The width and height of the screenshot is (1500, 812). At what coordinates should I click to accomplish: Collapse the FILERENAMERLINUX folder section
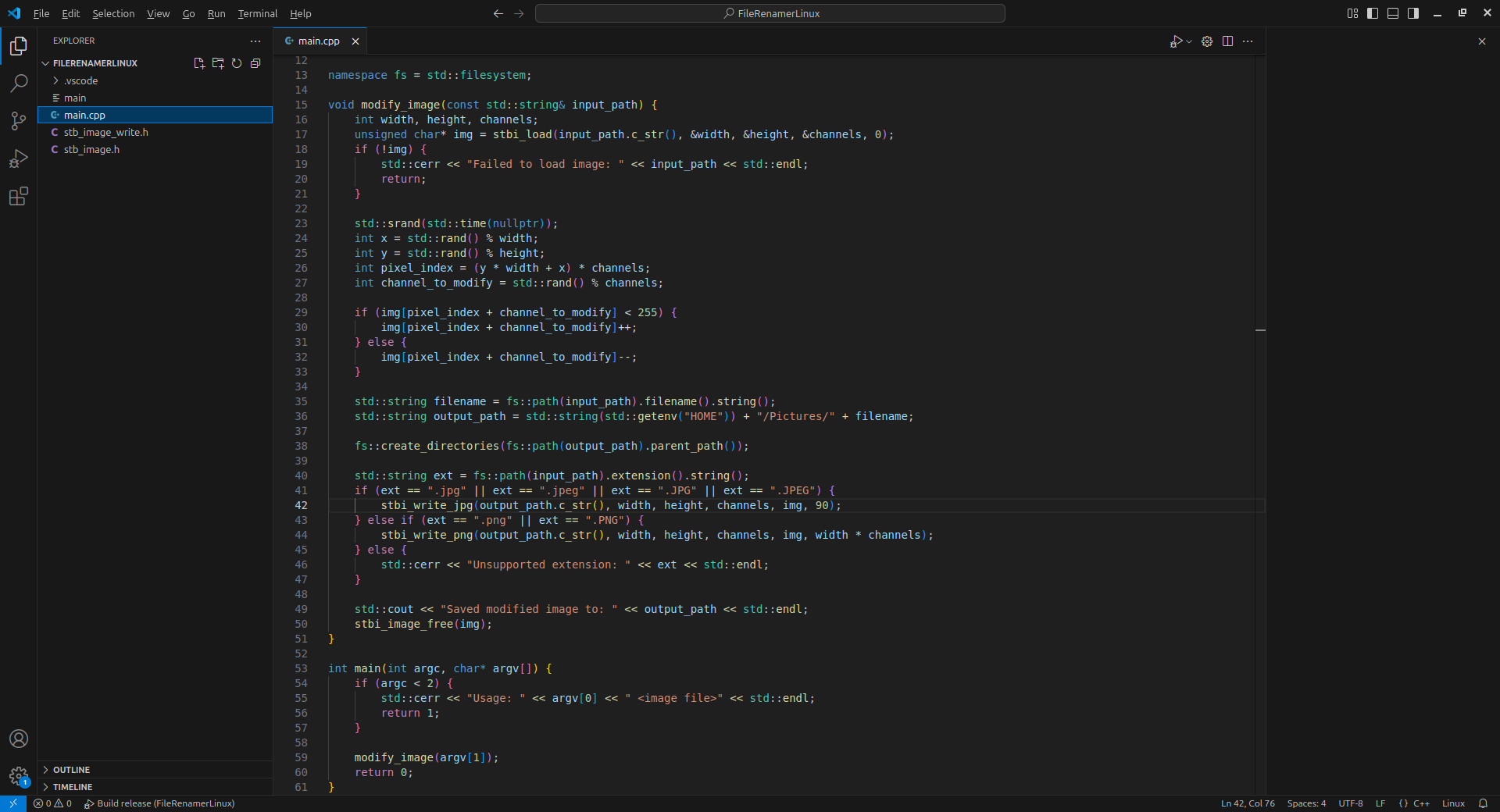[x=95, y=63]
